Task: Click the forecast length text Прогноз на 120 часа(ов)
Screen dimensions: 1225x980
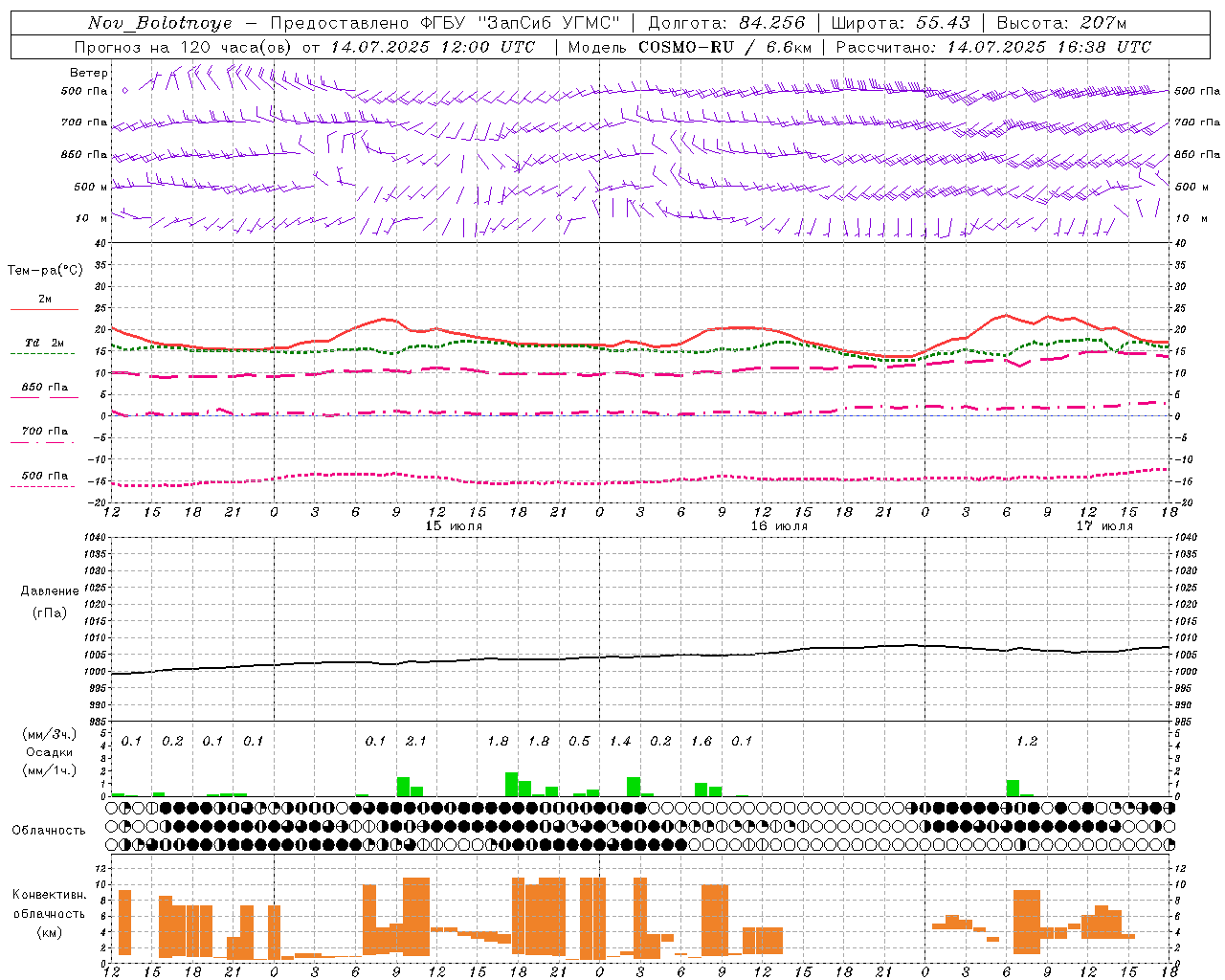Action: coord(183,47)
